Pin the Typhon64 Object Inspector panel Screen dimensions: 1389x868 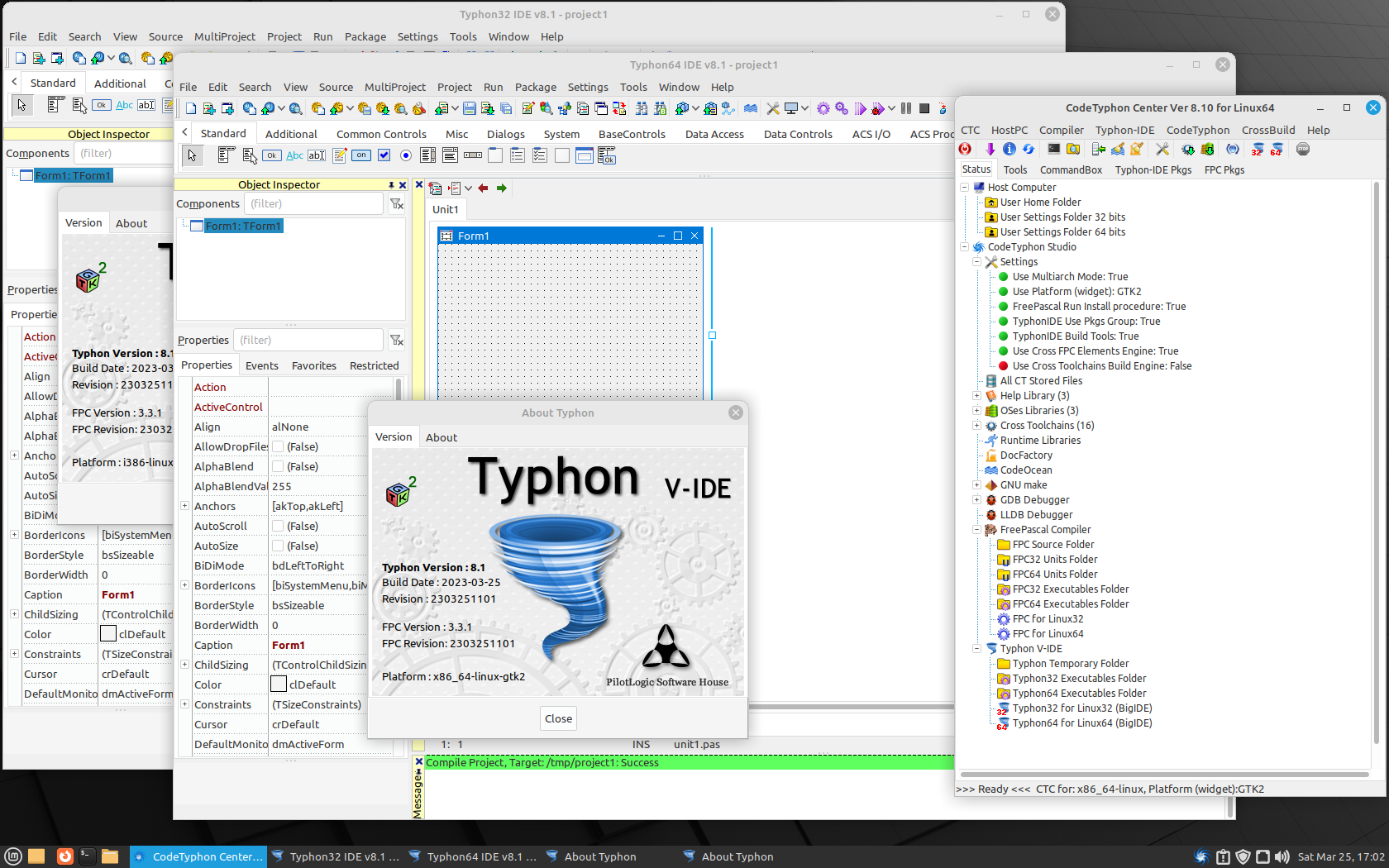pos(392,185)
